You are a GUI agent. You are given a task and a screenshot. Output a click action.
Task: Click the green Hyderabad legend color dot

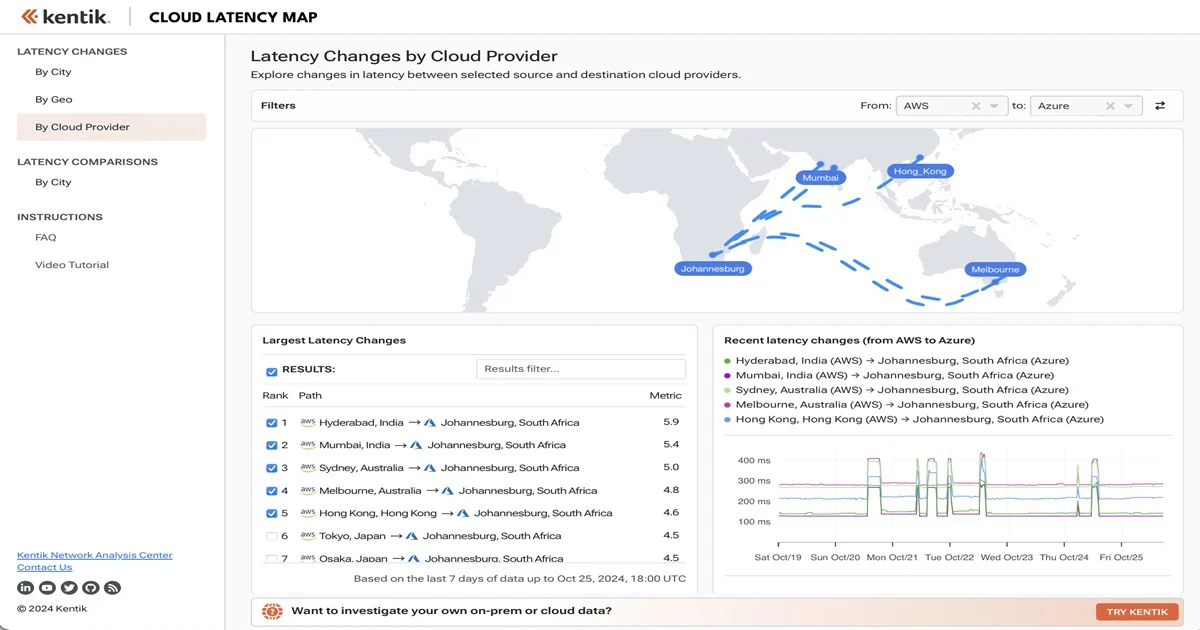(x=727, y=361)
